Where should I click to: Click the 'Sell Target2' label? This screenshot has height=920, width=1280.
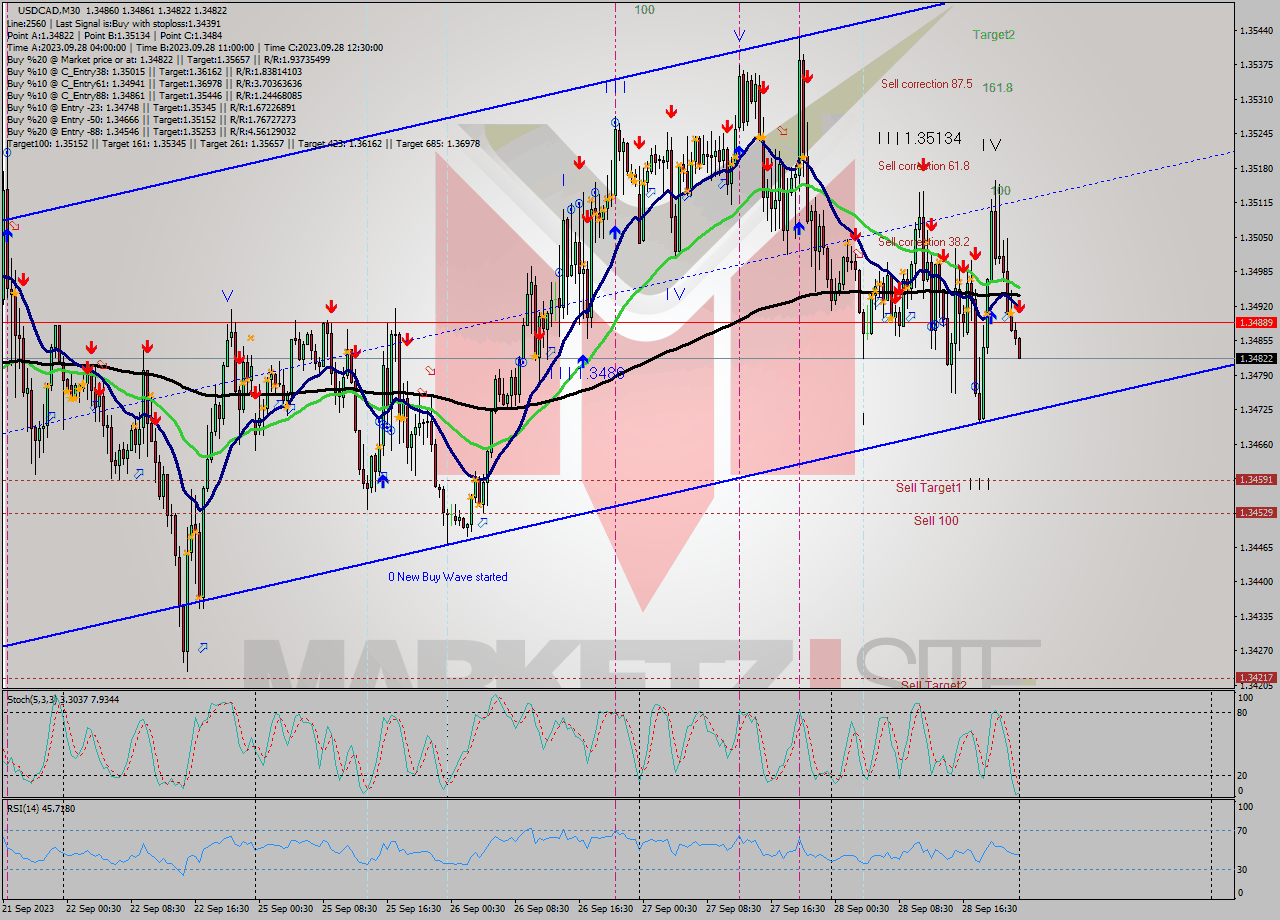click(x=933, y=685)
